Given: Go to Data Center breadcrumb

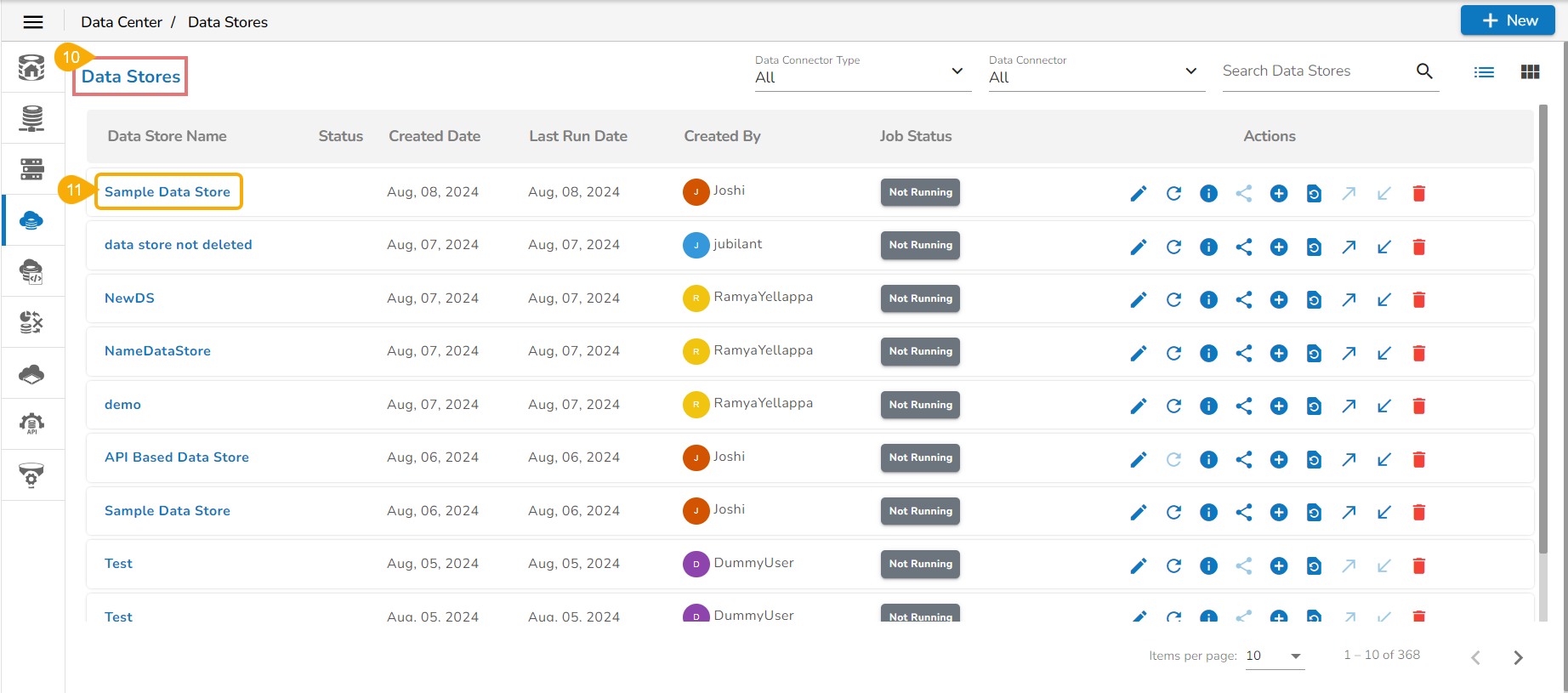Looking at the screenshot, I should coord(122,22).
